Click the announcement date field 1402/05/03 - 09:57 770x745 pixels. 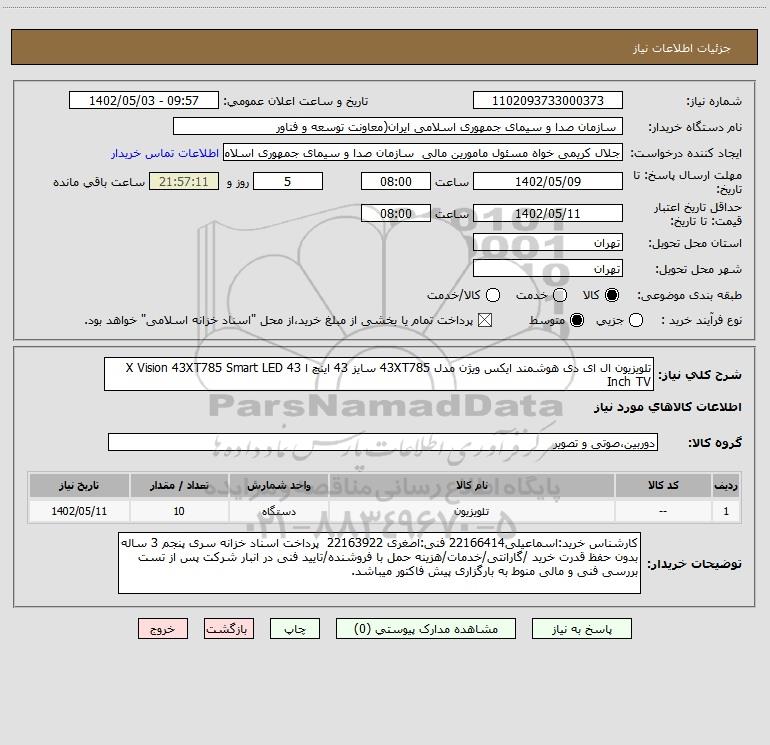click(144, 100)
